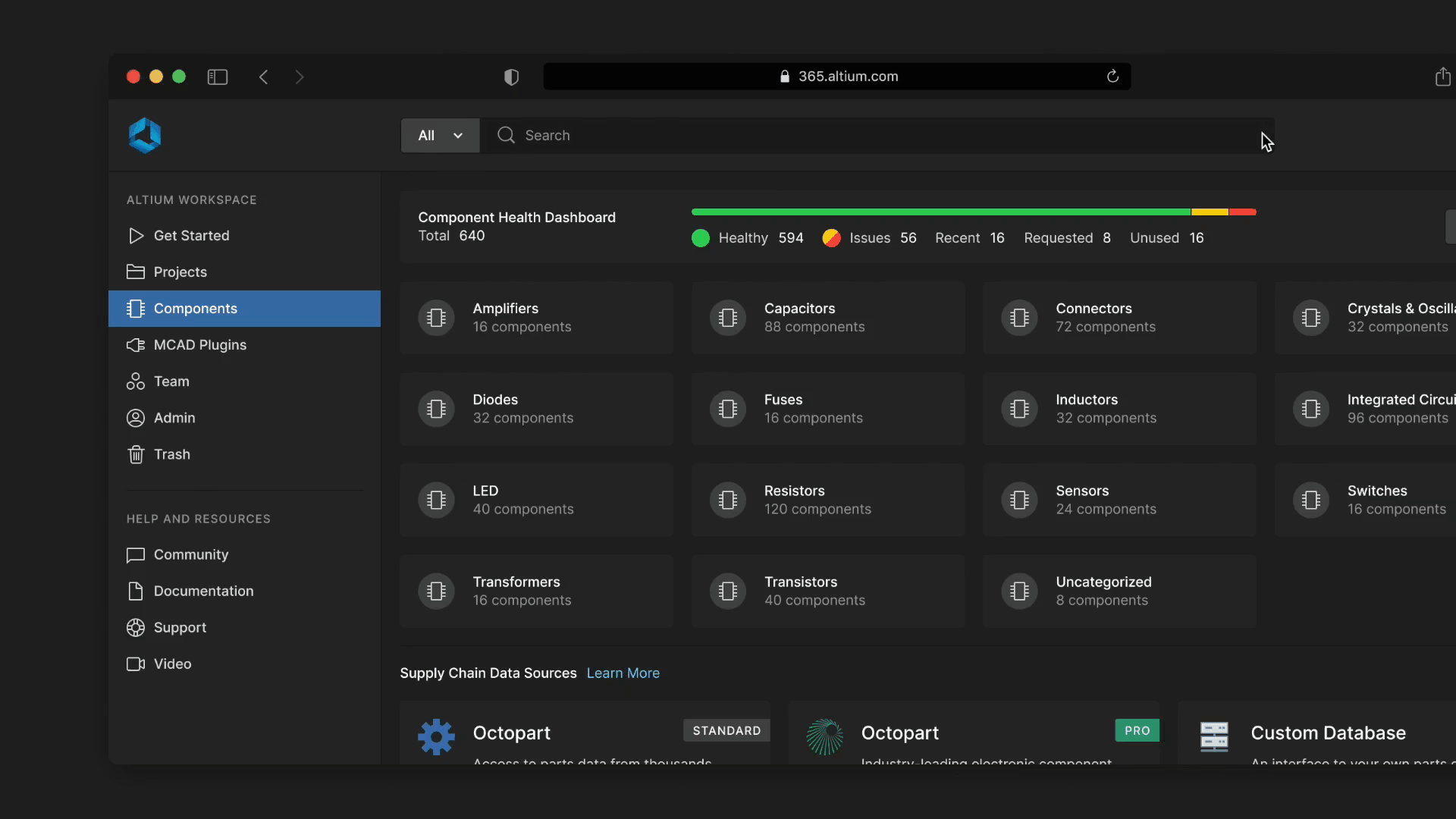The image size is (1456, 819).
Task: Click the Altium 365 logo
Action: [x=145, y=136]
